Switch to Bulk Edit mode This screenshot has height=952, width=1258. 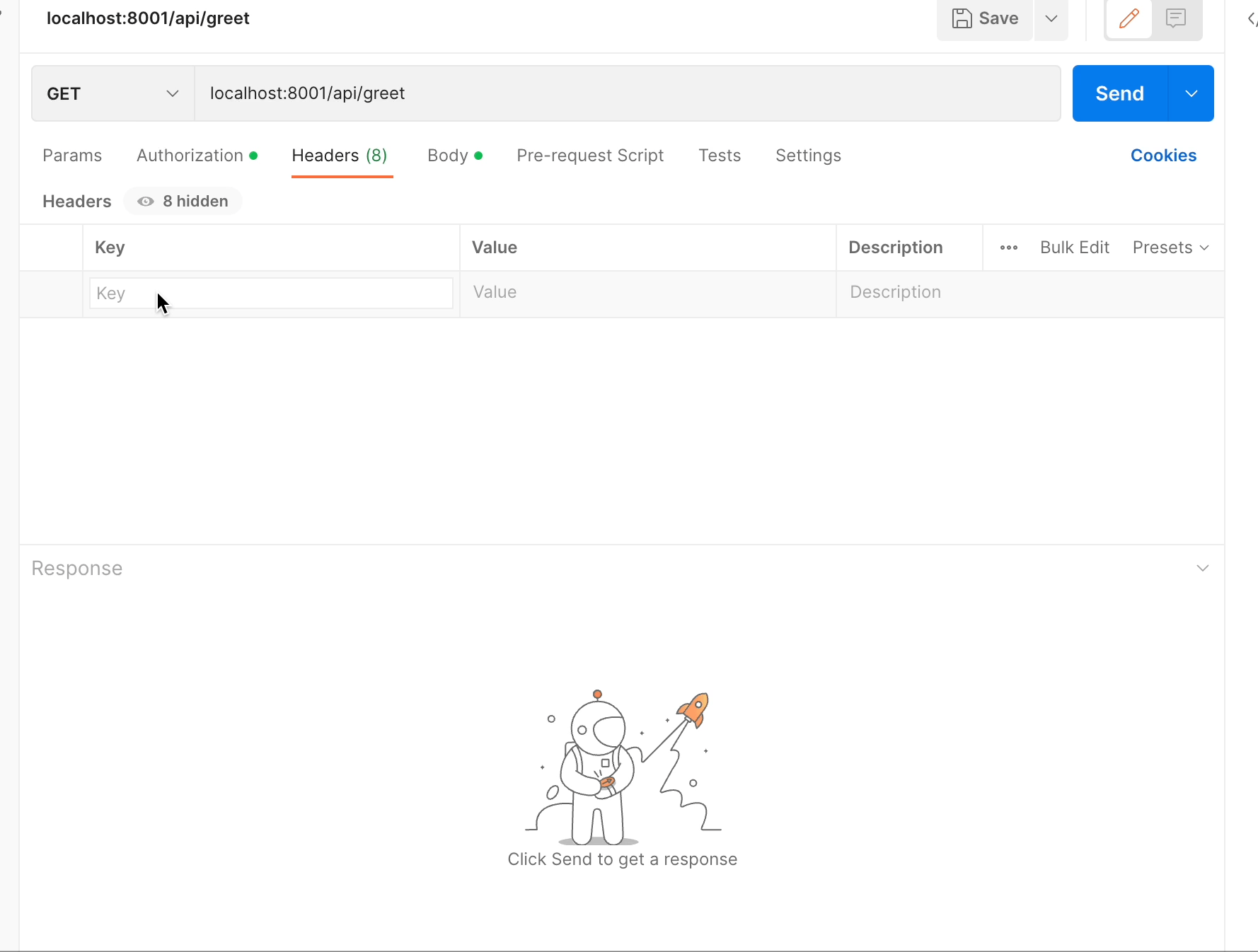click(1074, 248)
